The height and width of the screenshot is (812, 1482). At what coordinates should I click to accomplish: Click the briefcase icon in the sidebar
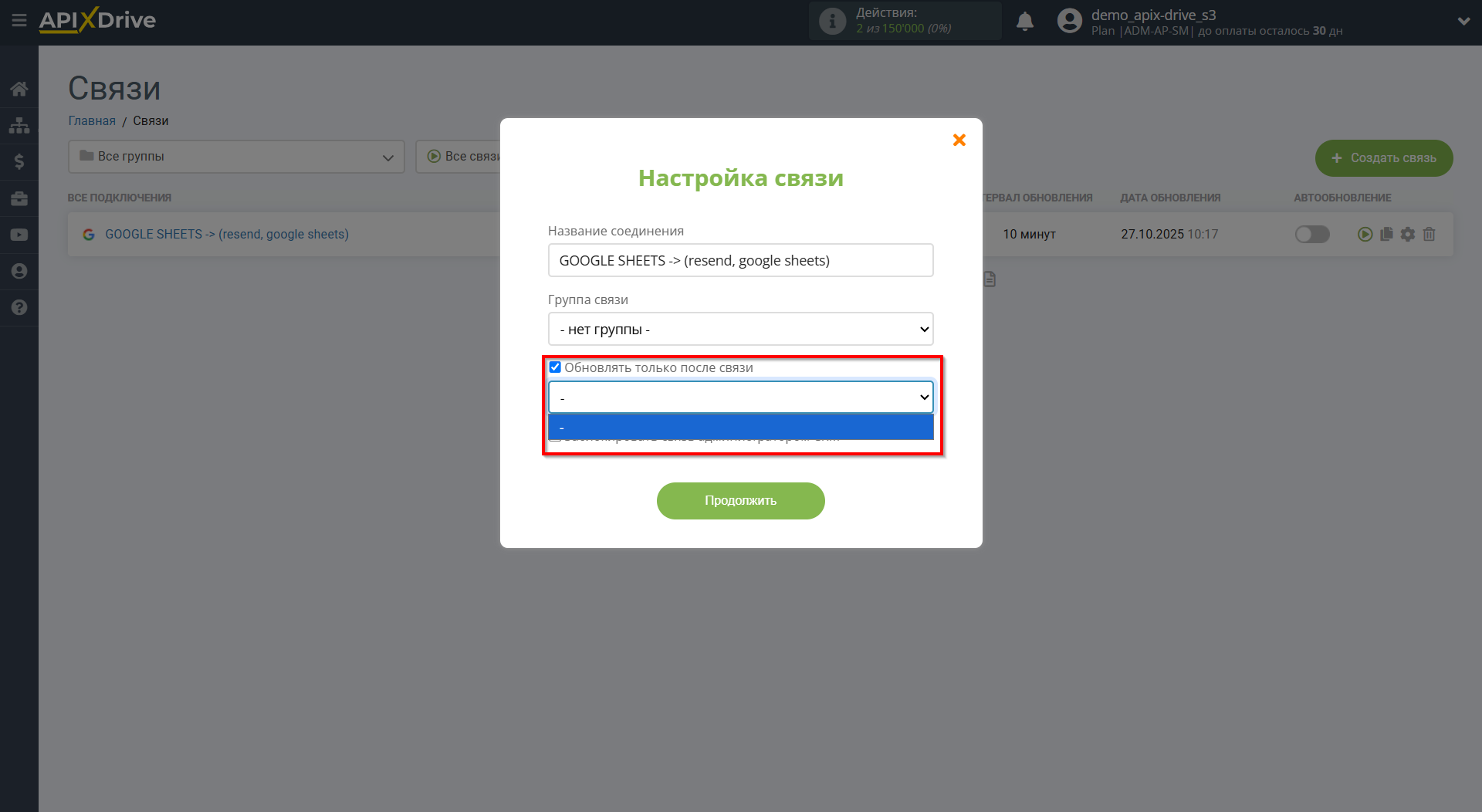[x=19, y=198]
